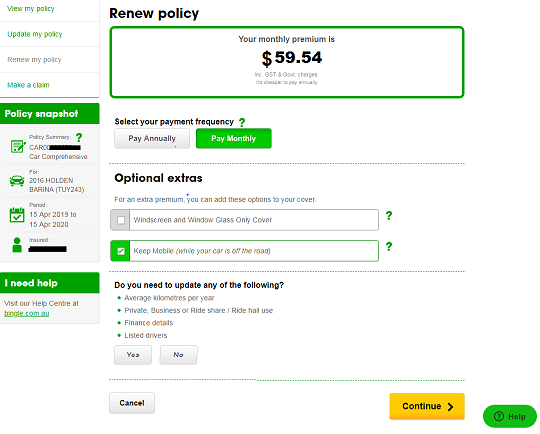This screenshot has width=540, height=434.
Task: Open Update my policy menu item
Action: pos(35,34)
